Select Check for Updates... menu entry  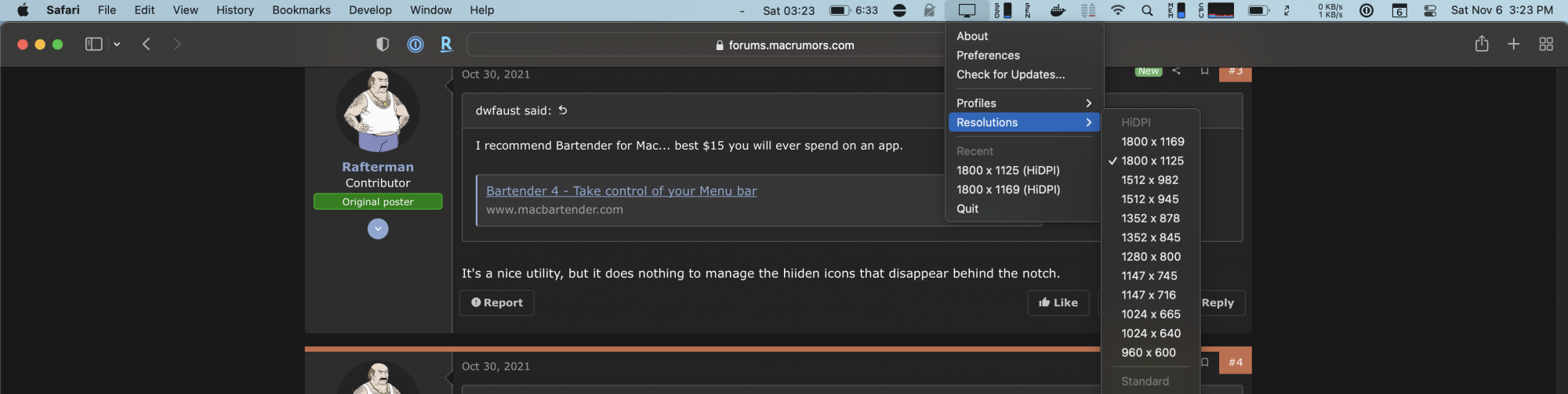[x=1024, y=74]
